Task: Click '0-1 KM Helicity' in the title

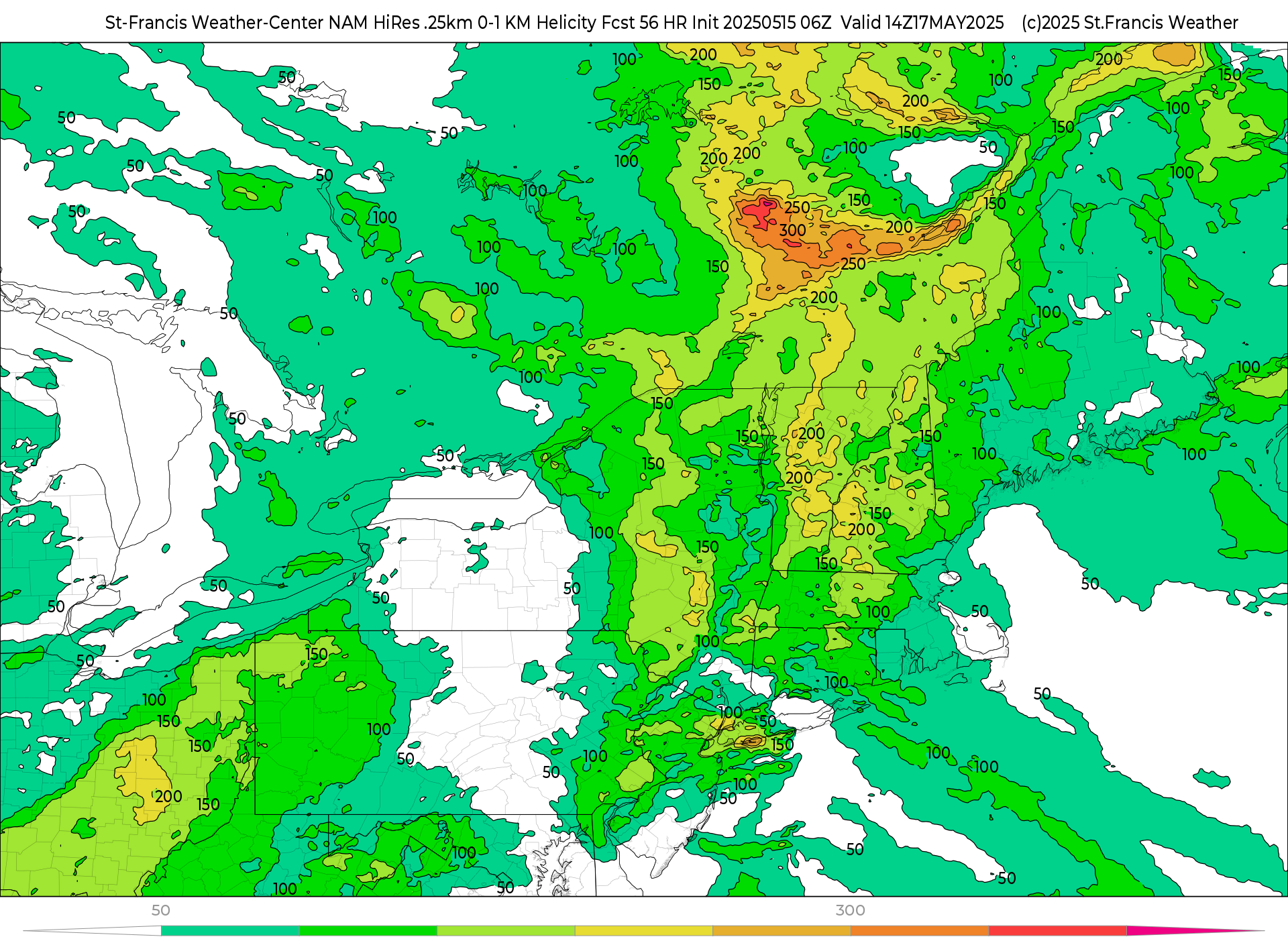Action: [537, 23]
